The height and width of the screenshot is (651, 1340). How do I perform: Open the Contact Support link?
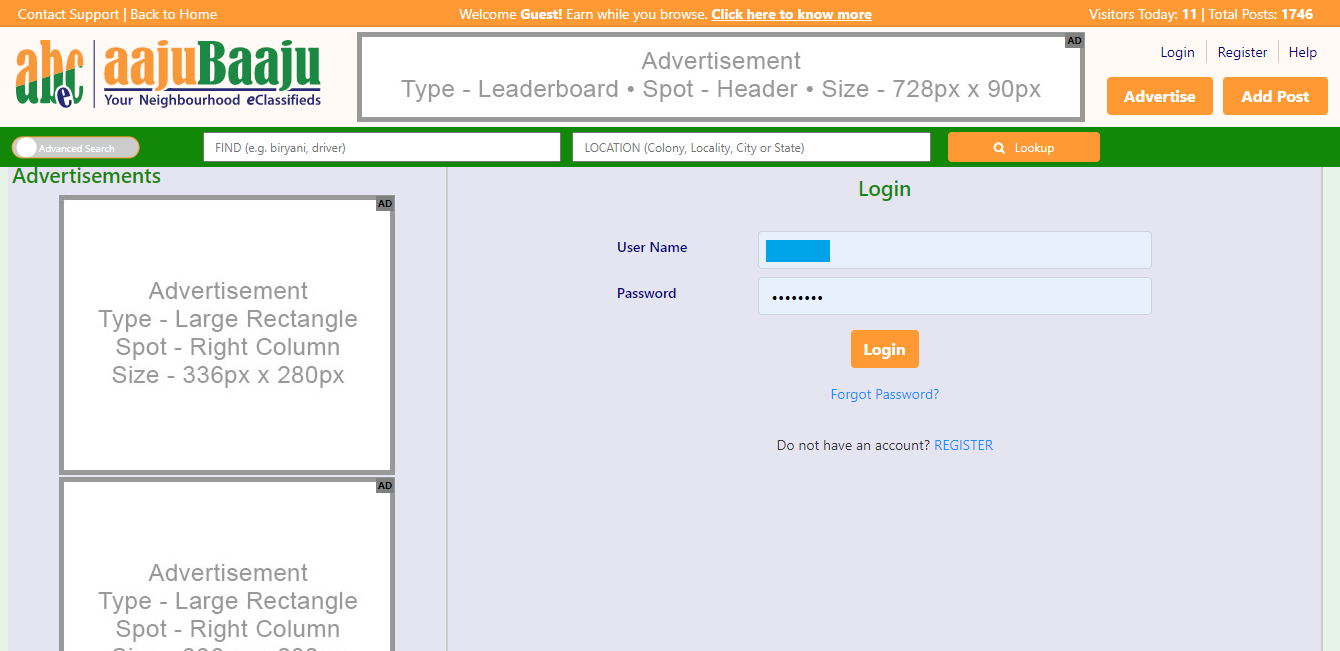[68, 14]
